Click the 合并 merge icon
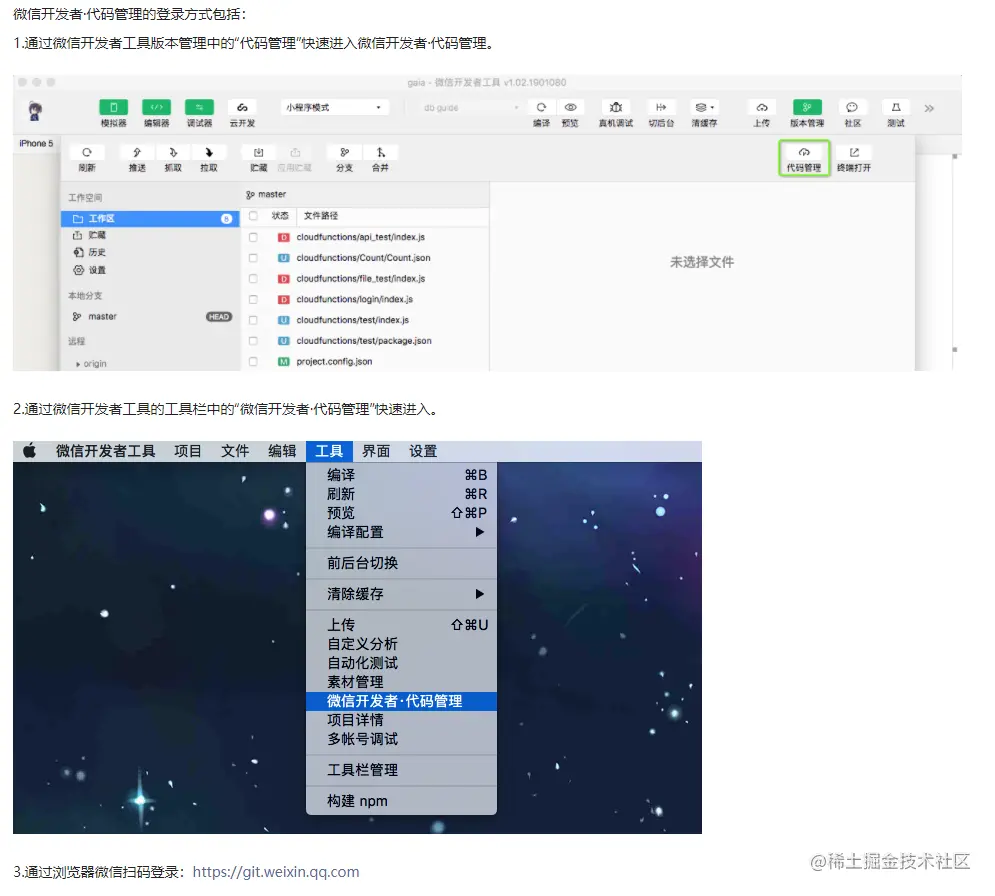The width and height of the screenshot is (995, 896). (x=381, y=152)
